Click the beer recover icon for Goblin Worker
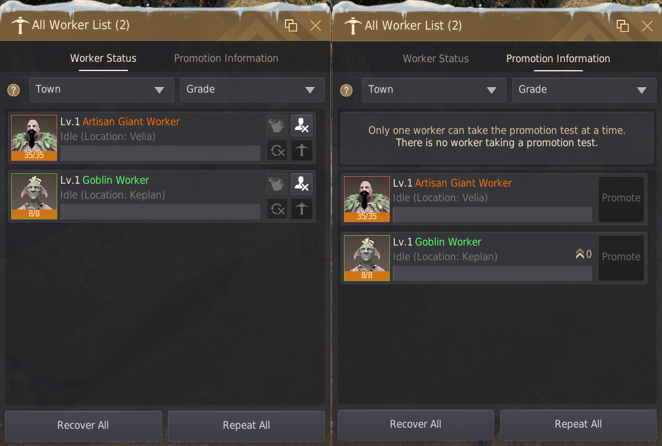 277,184
